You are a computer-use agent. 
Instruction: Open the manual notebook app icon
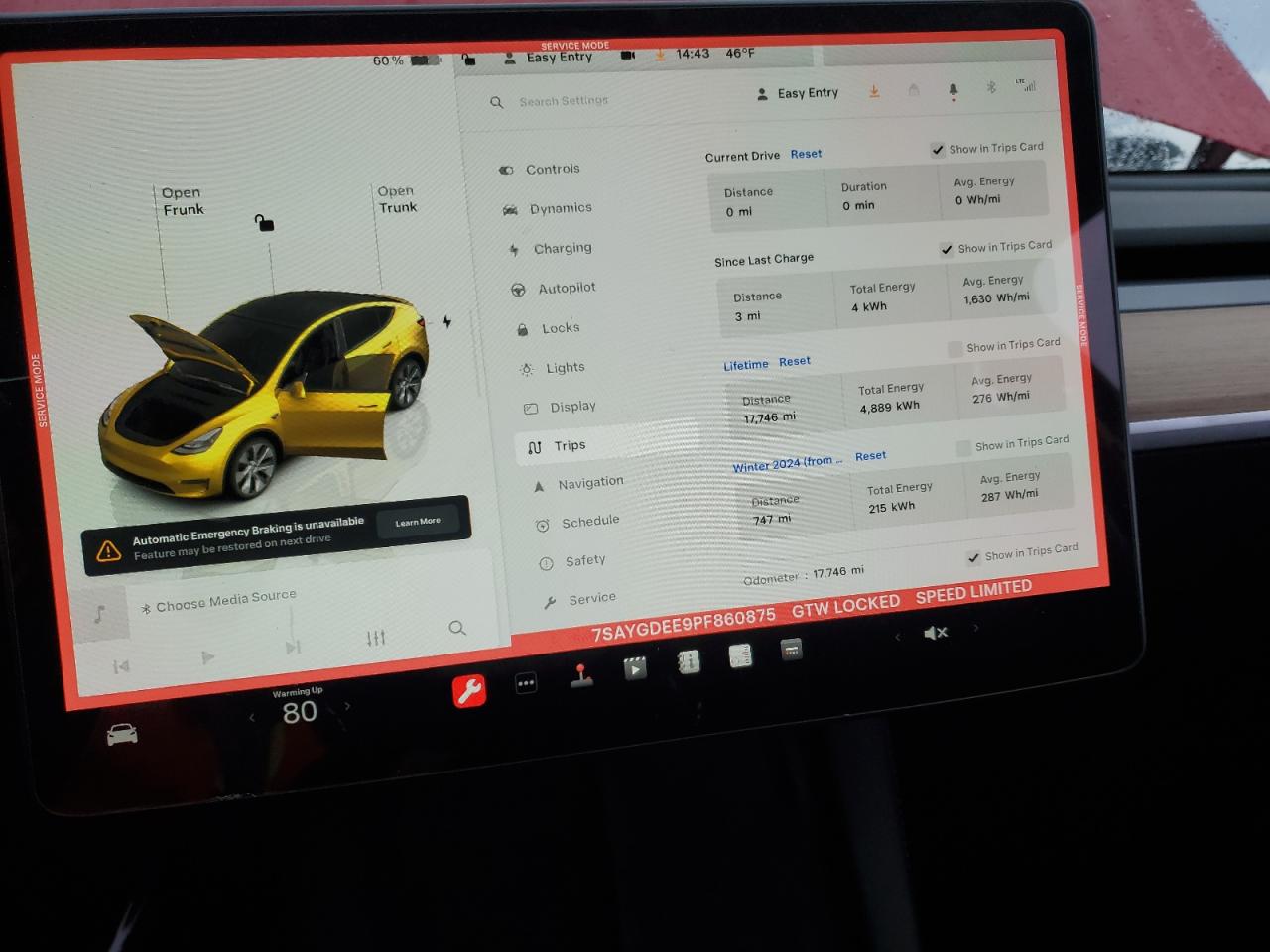[x=688, y=661]
